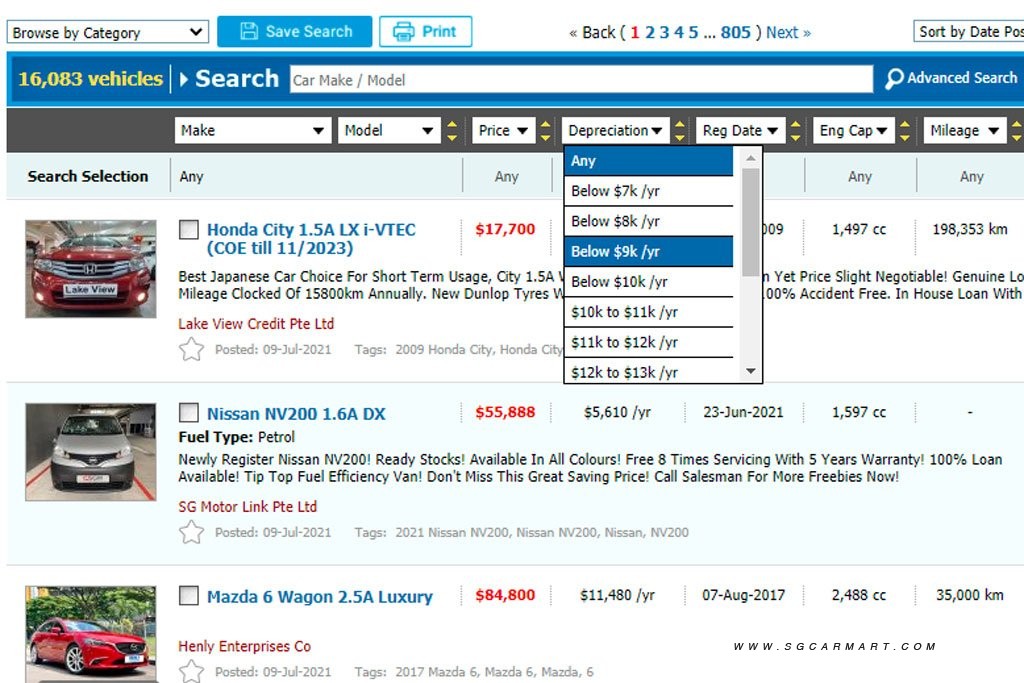Open the Make filter dropdown

point(253,131)
